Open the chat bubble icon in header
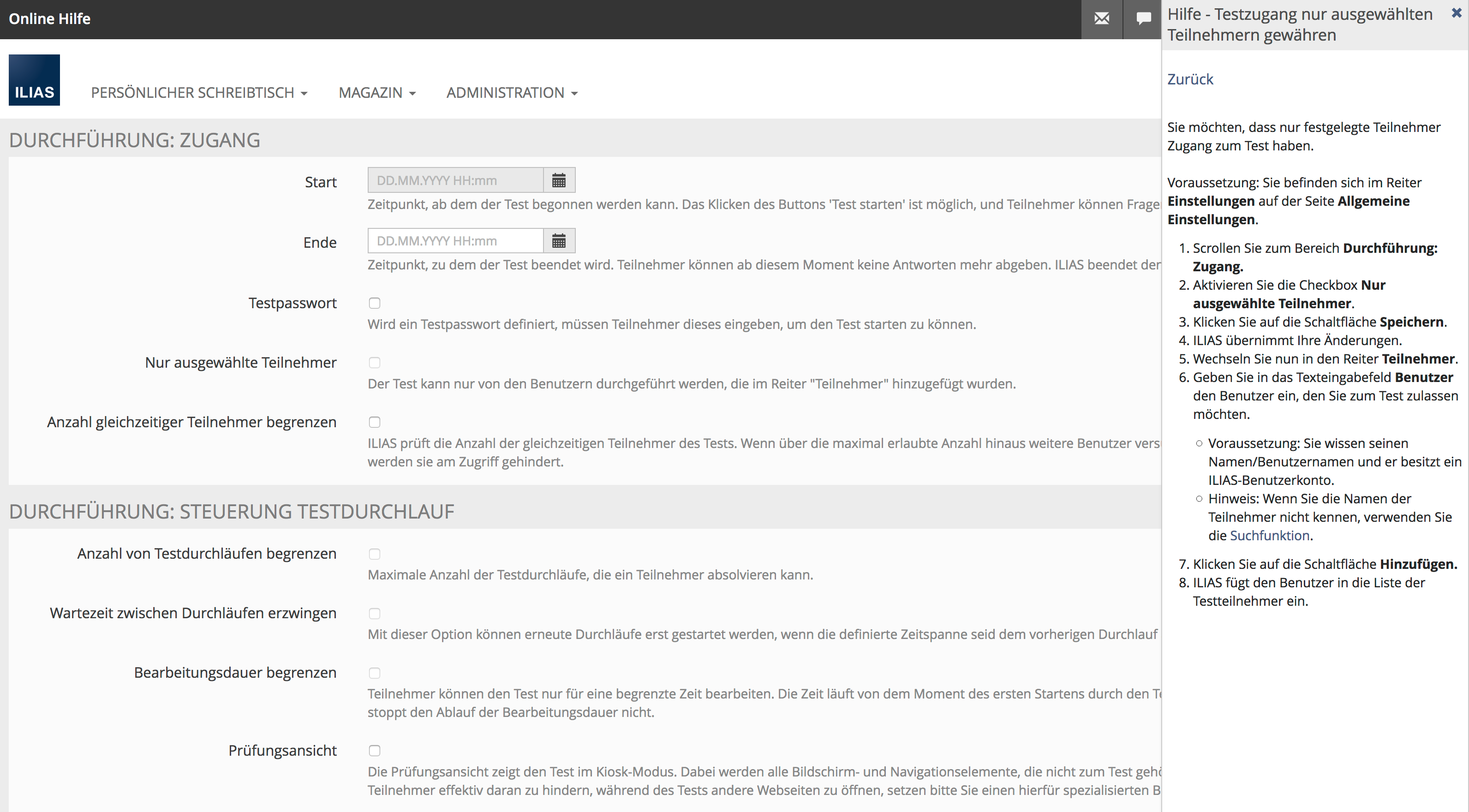 coord(1143,19)
